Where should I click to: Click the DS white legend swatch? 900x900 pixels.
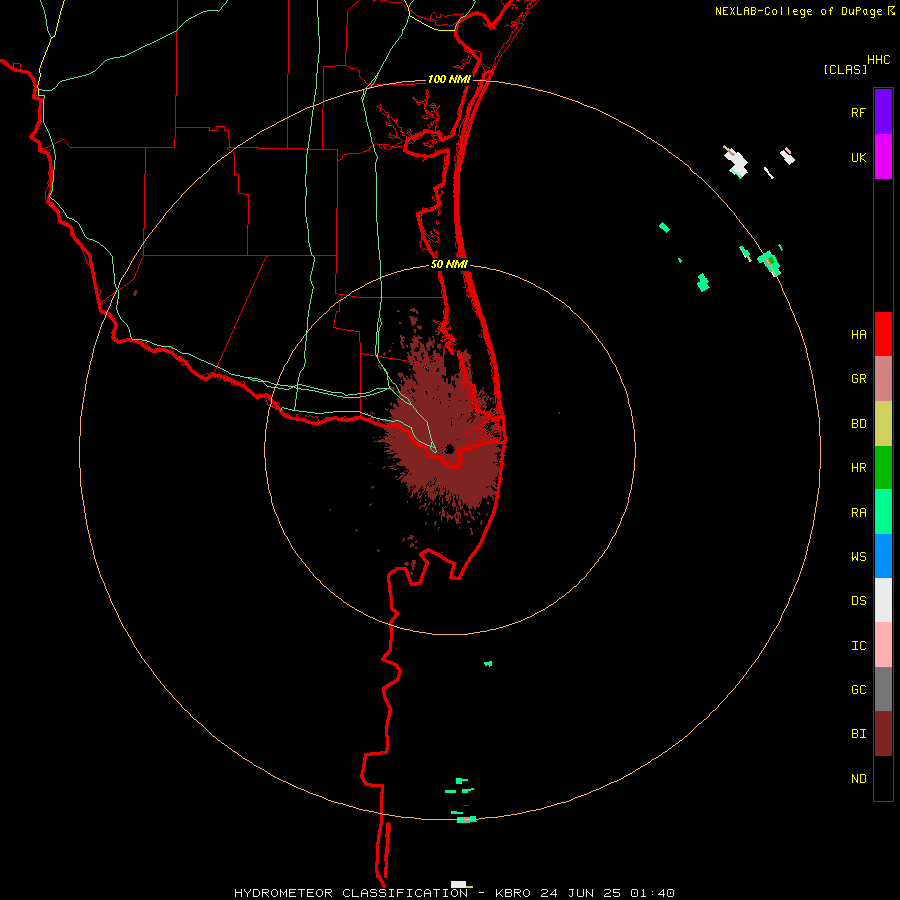(883, 600)
